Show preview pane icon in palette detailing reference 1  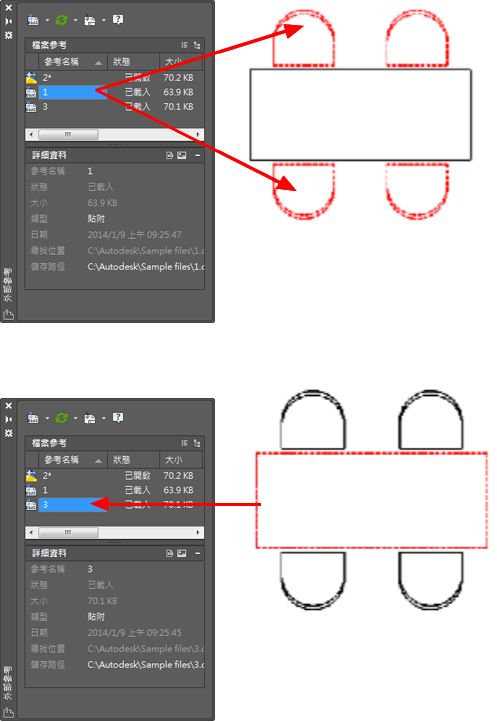click(182, 155)
